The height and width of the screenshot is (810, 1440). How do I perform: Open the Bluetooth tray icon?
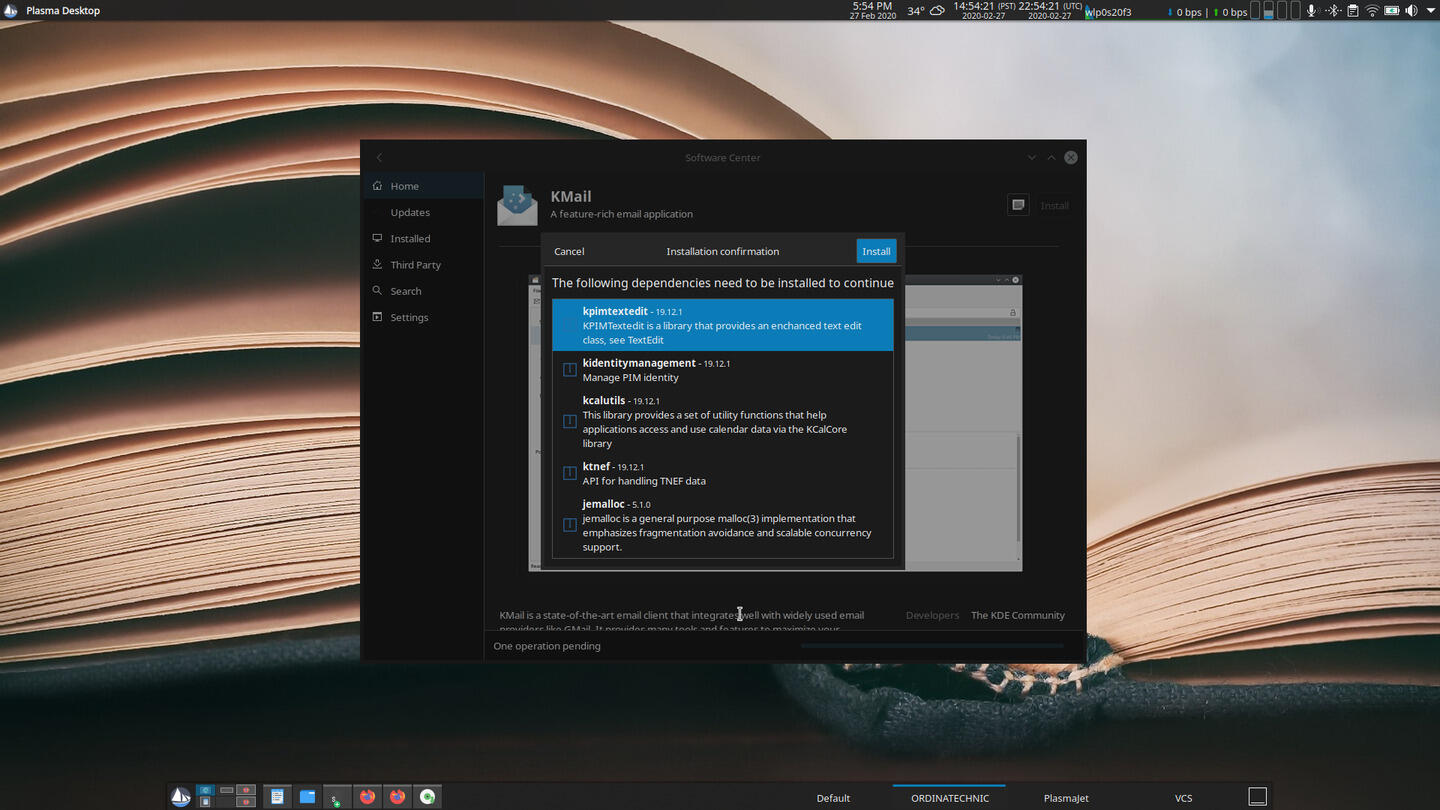tap(1332, 11)
